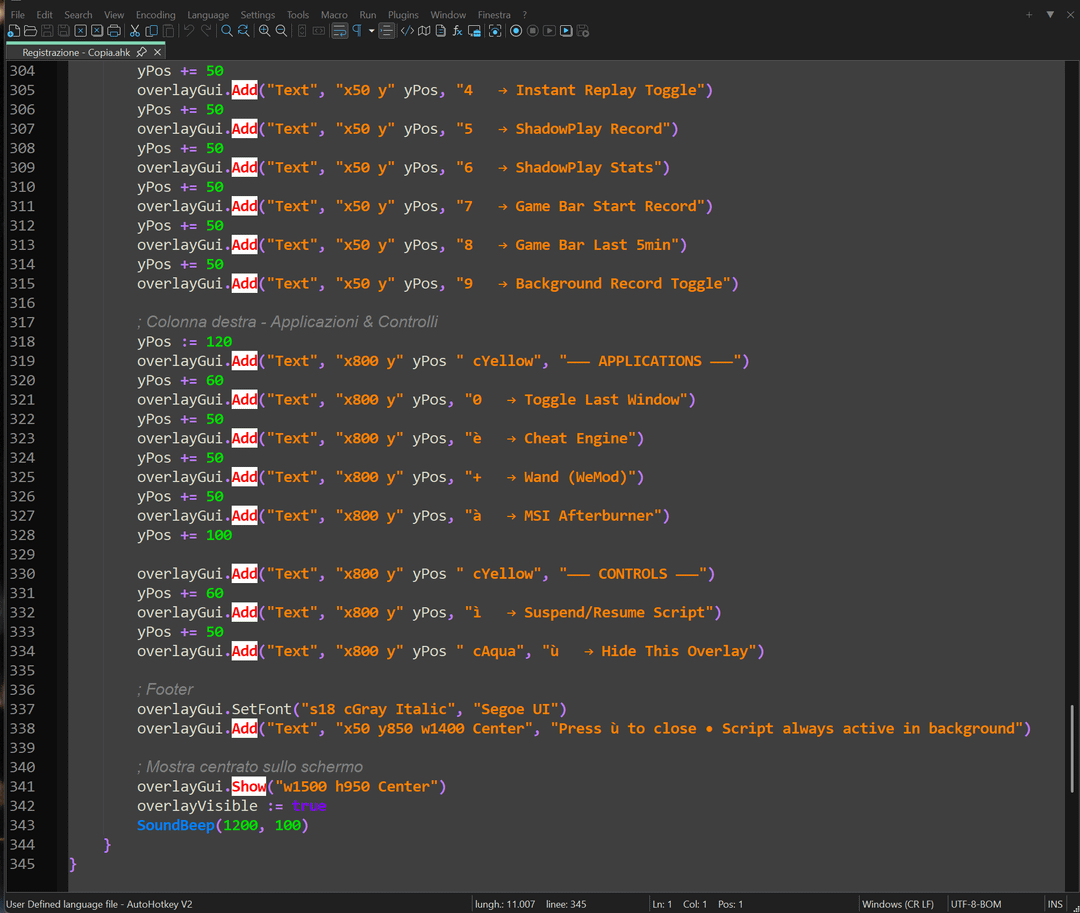1080x913 pixels.
Task: Expand the pilcrow button's dropdown arrow
Action: [371, 31]
